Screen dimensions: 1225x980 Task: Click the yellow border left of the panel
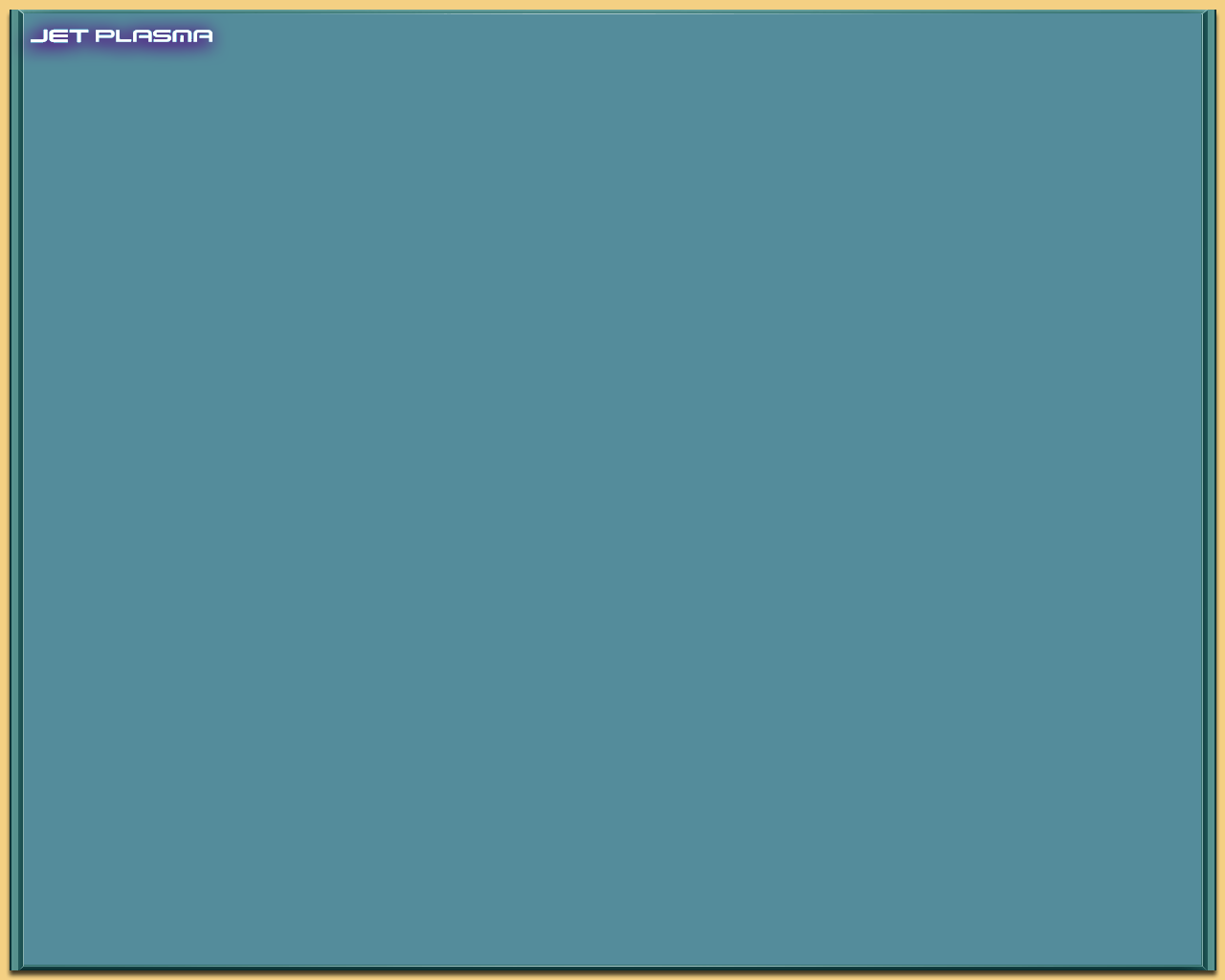[4, 490]
